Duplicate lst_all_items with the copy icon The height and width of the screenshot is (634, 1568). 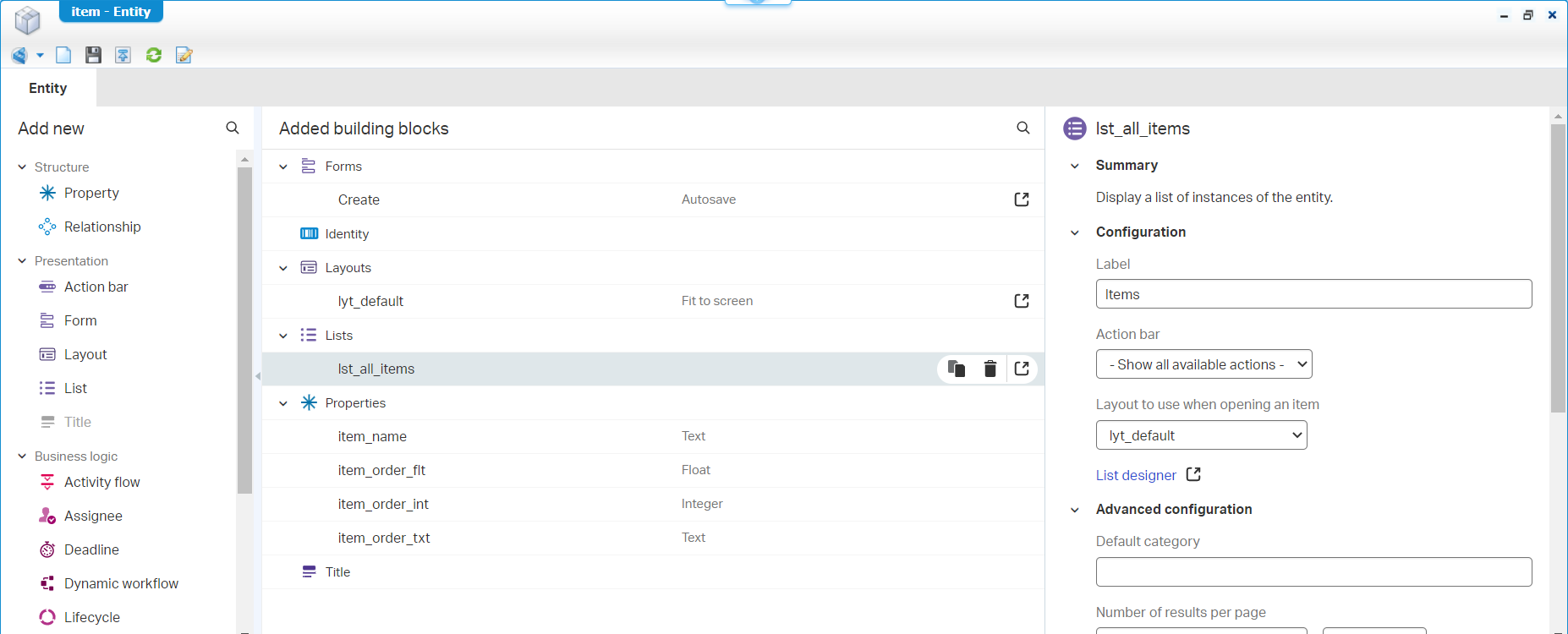[x=957, y=369]
